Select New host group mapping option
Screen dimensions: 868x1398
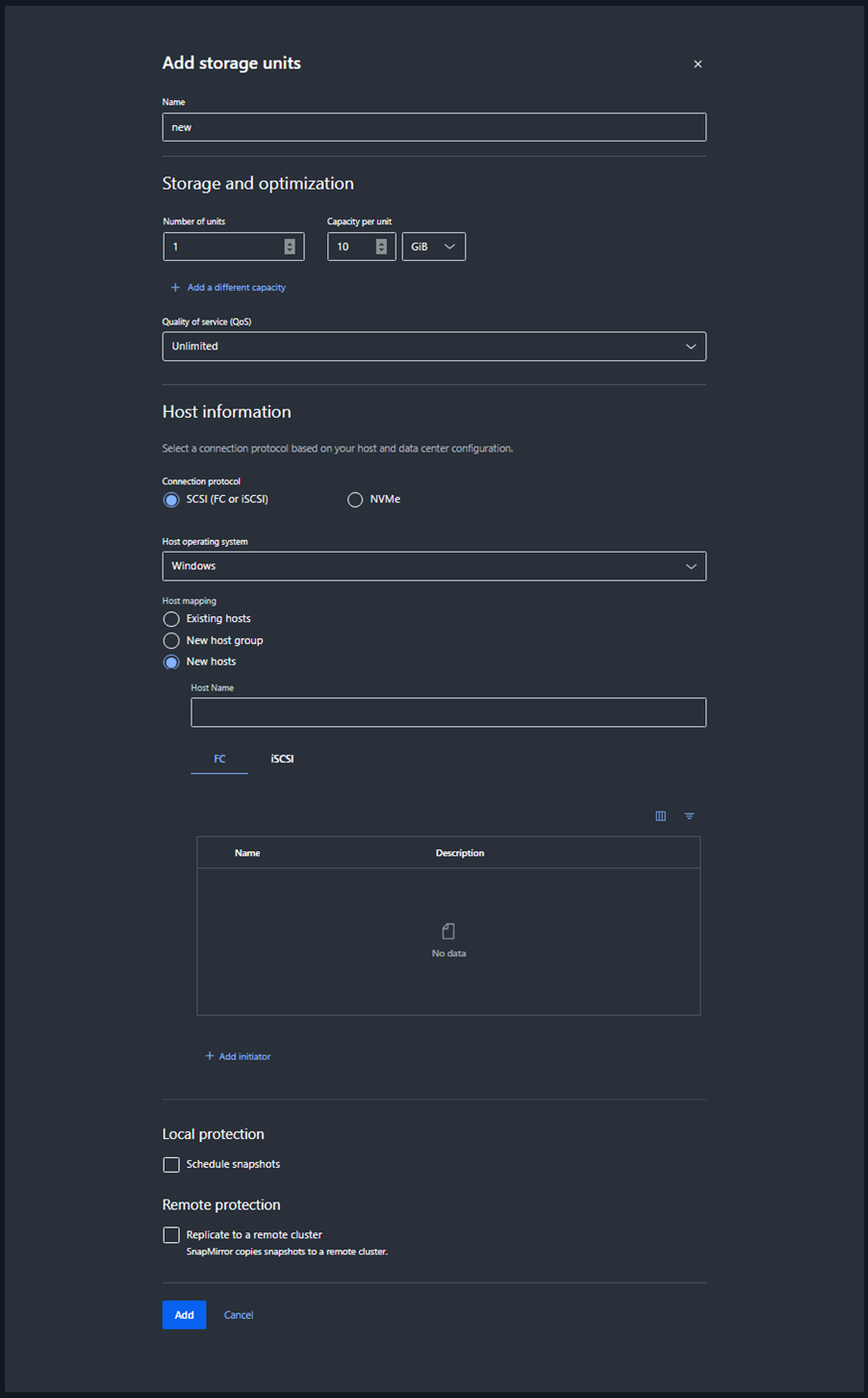coord(171,640)
